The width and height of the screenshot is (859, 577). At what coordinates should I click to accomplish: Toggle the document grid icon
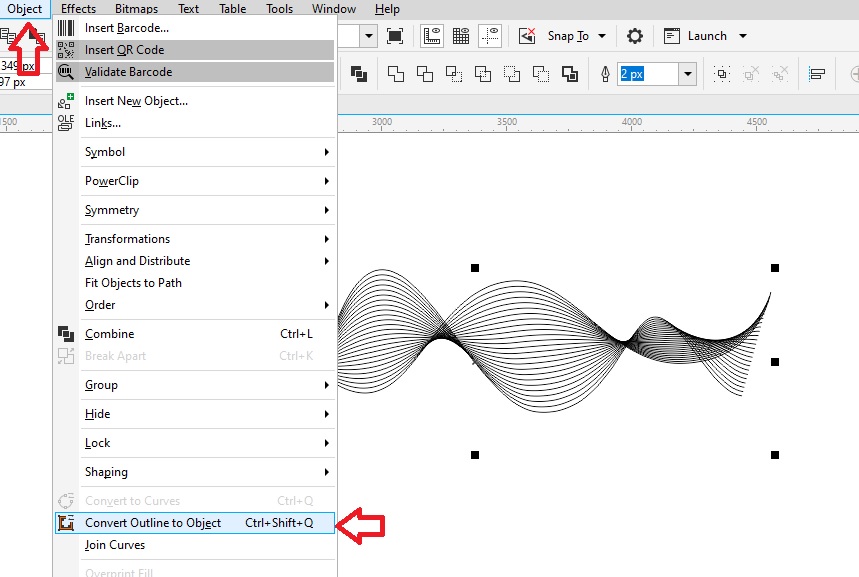point(460,36)
